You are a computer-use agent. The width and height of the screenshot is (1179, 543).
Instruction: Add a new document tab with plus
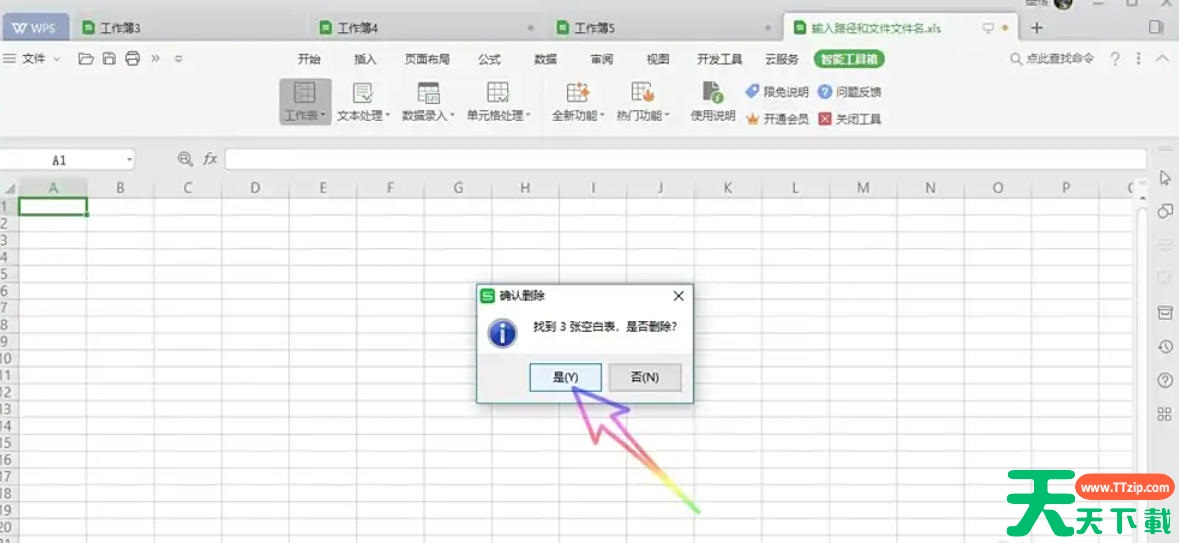pos(1036,28)
